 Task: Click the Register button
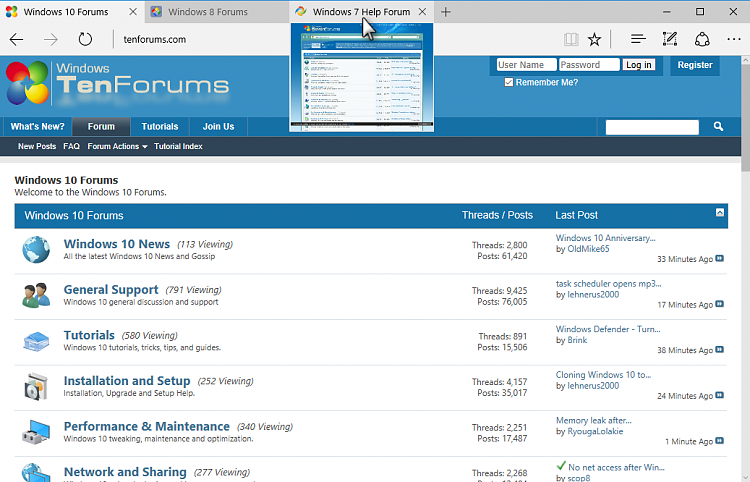tap(695, 65)
